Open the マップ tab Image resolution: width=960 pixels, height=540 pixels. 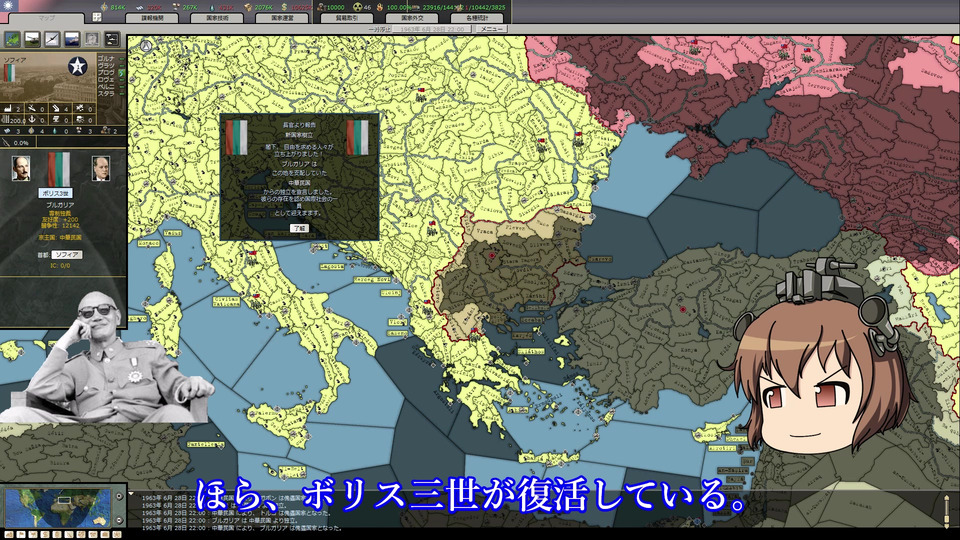coord(46,18)
